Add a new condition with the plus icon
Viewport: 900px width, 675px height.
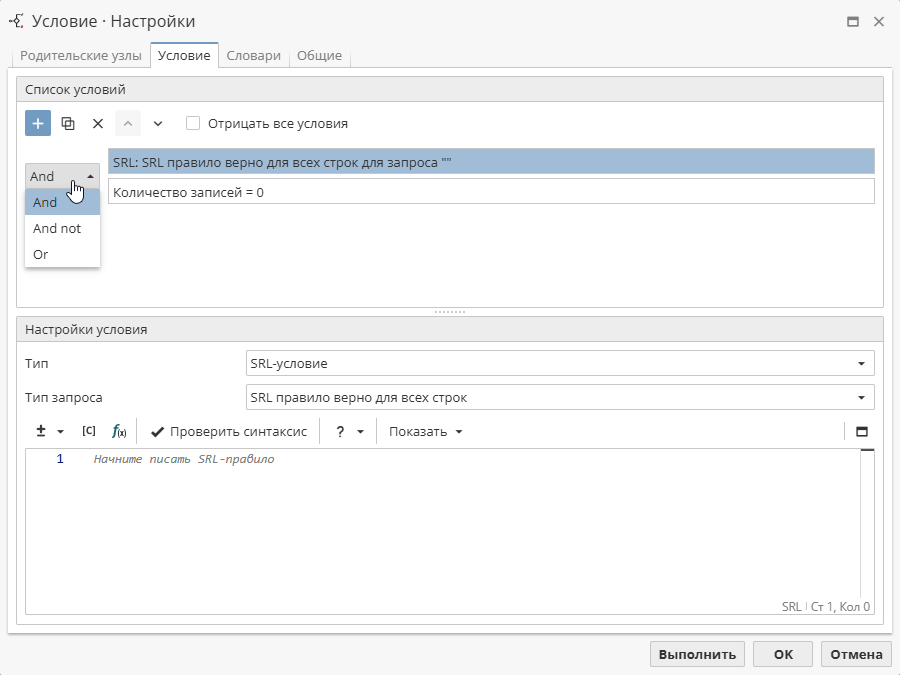[37, 122]
